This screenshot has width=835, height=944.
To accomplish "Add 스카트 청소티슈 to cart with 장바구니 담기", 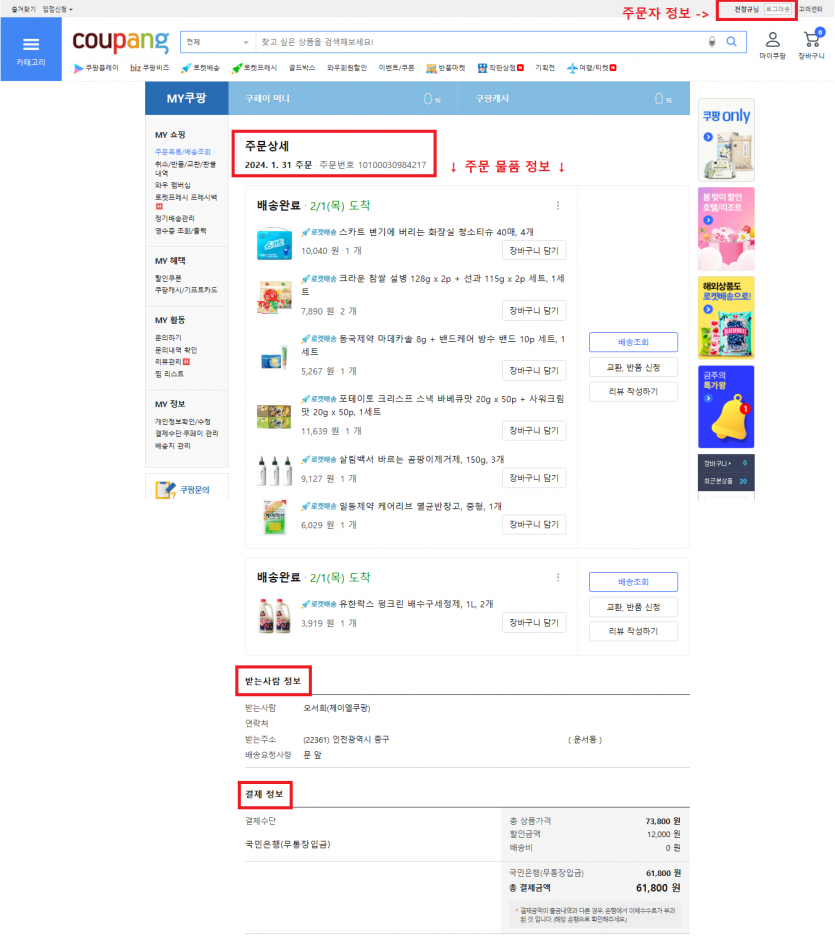I will click(533, 250).
